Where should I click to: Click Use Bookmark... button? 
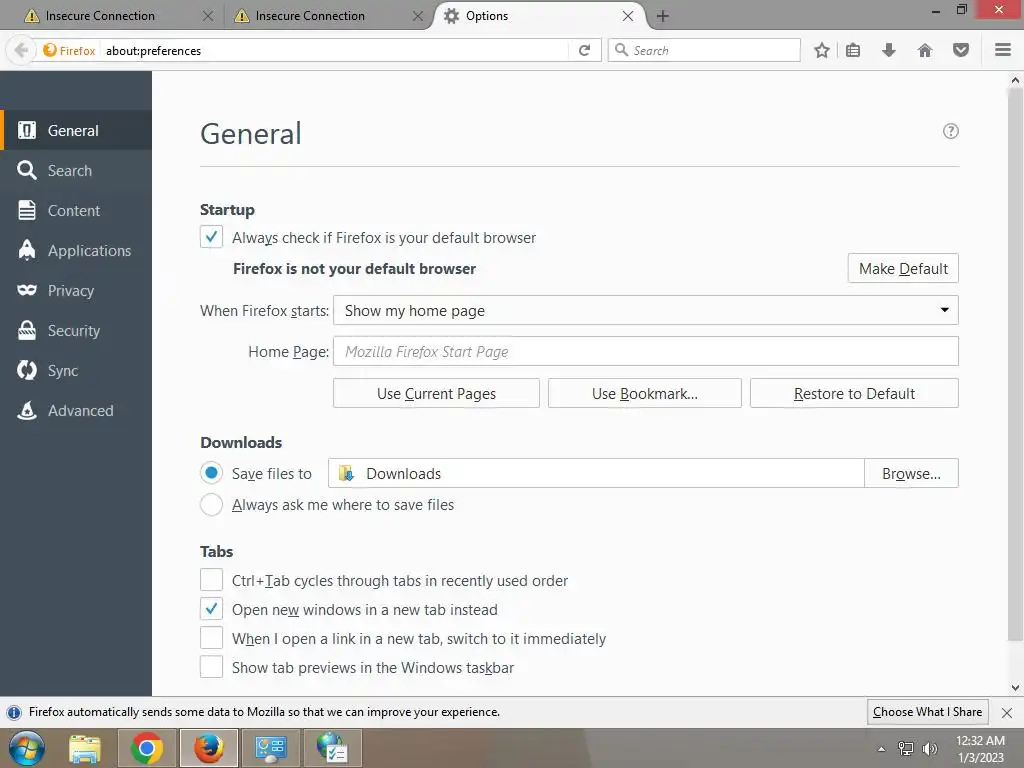tap(645, 393)
